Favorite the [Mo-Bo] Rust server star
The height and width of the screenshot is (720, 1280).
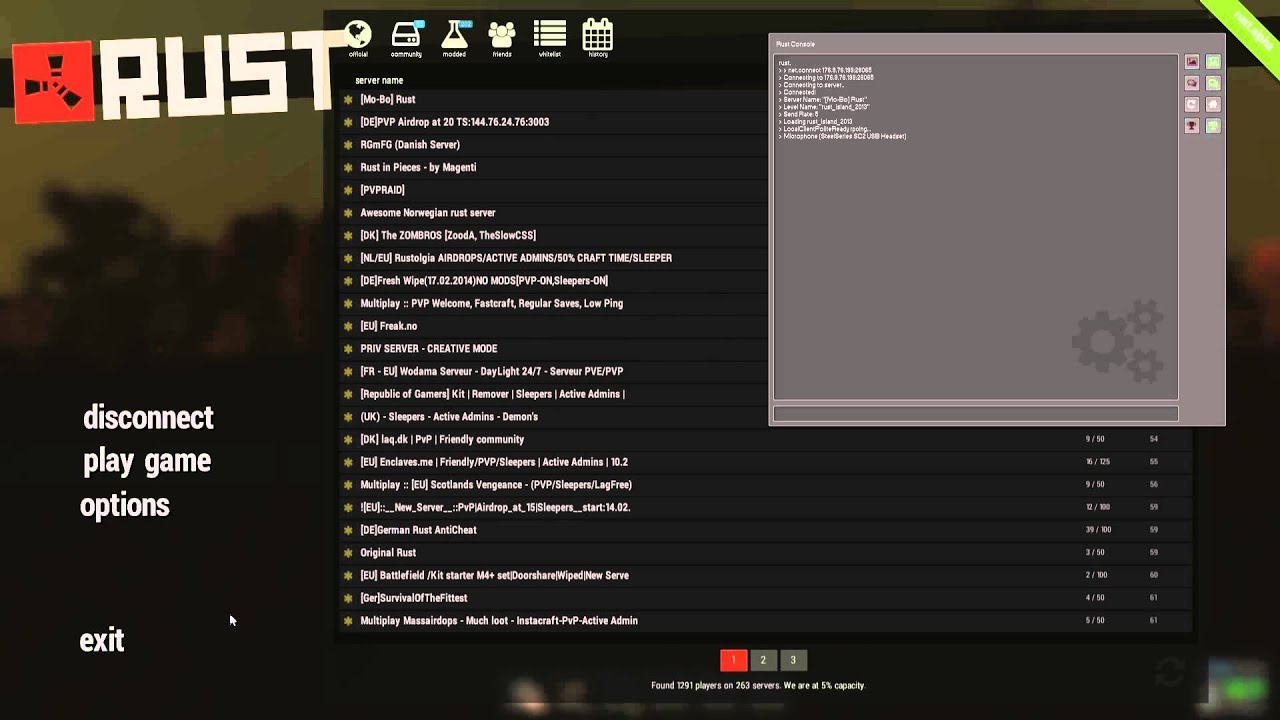(348, 99)
